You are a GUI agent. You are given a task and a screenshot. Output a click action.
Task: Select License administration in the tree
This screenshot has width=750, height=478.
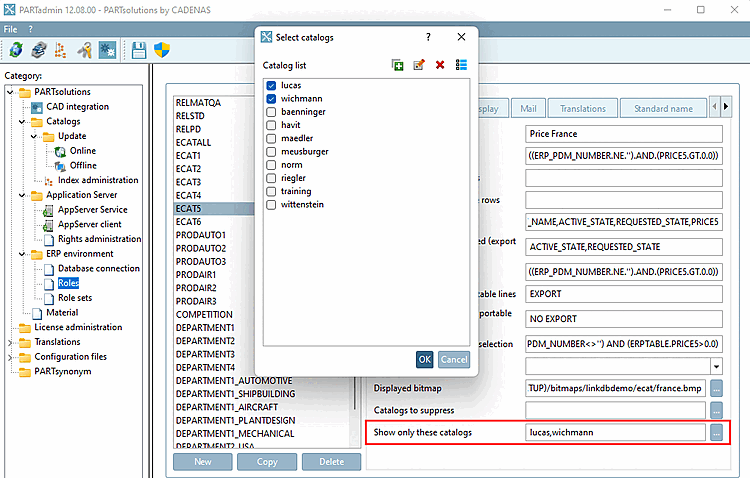click(78, 327)
